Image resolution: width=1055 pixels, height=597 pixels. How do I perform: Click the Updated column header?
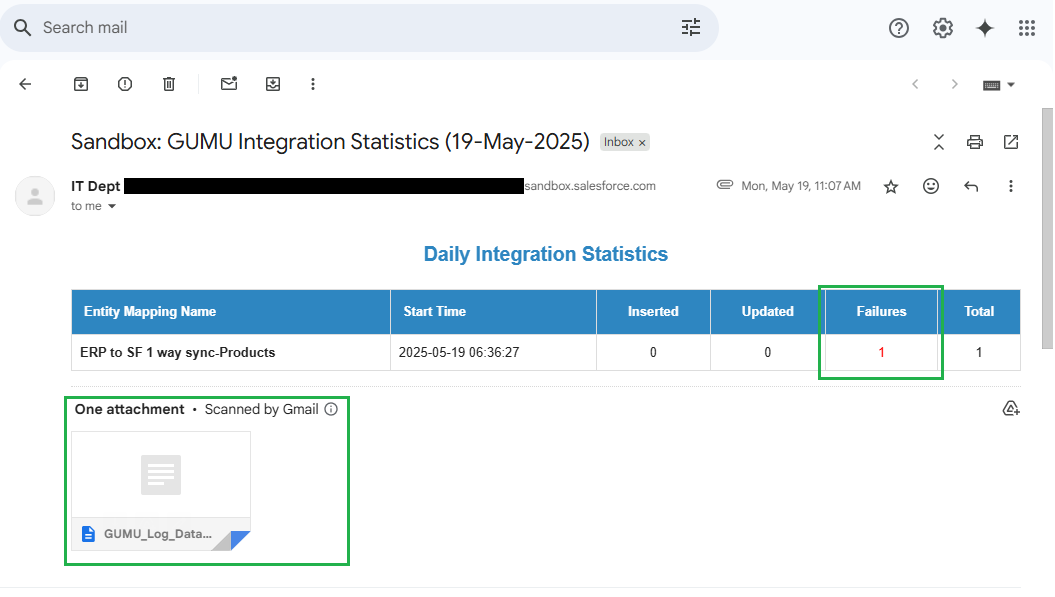[768, 312]
